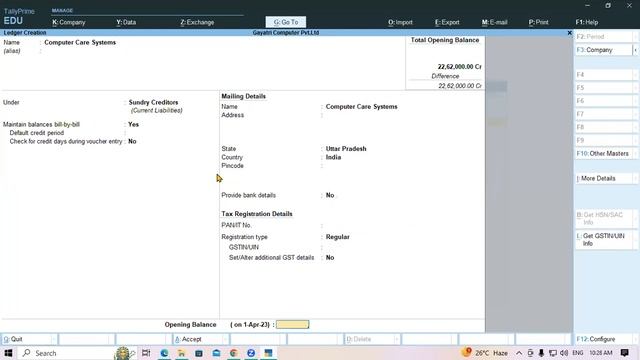Image resolution: width=640 pixels, height=360 pixels.
Task: Open the E: Export menu
Action: [447, 22]
